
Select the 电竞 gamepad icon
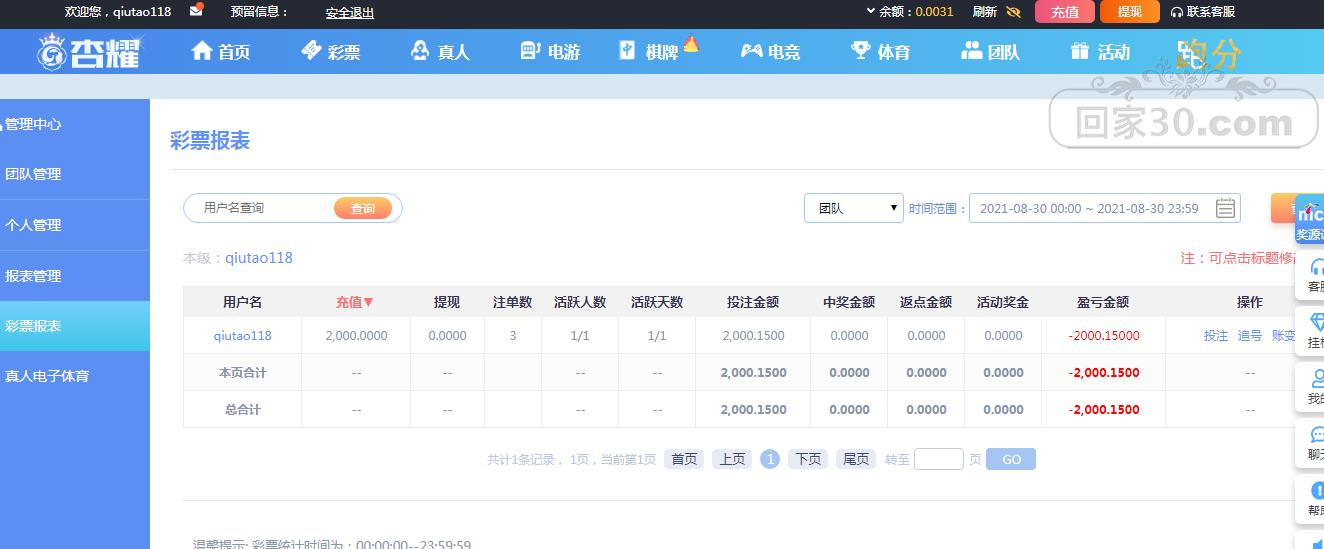(x=751, y=51)
